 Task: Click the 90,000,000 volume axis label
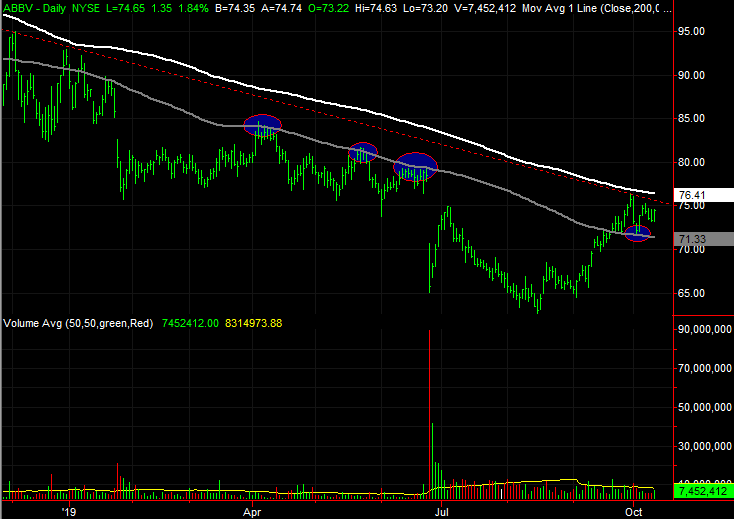coord(705,329)
